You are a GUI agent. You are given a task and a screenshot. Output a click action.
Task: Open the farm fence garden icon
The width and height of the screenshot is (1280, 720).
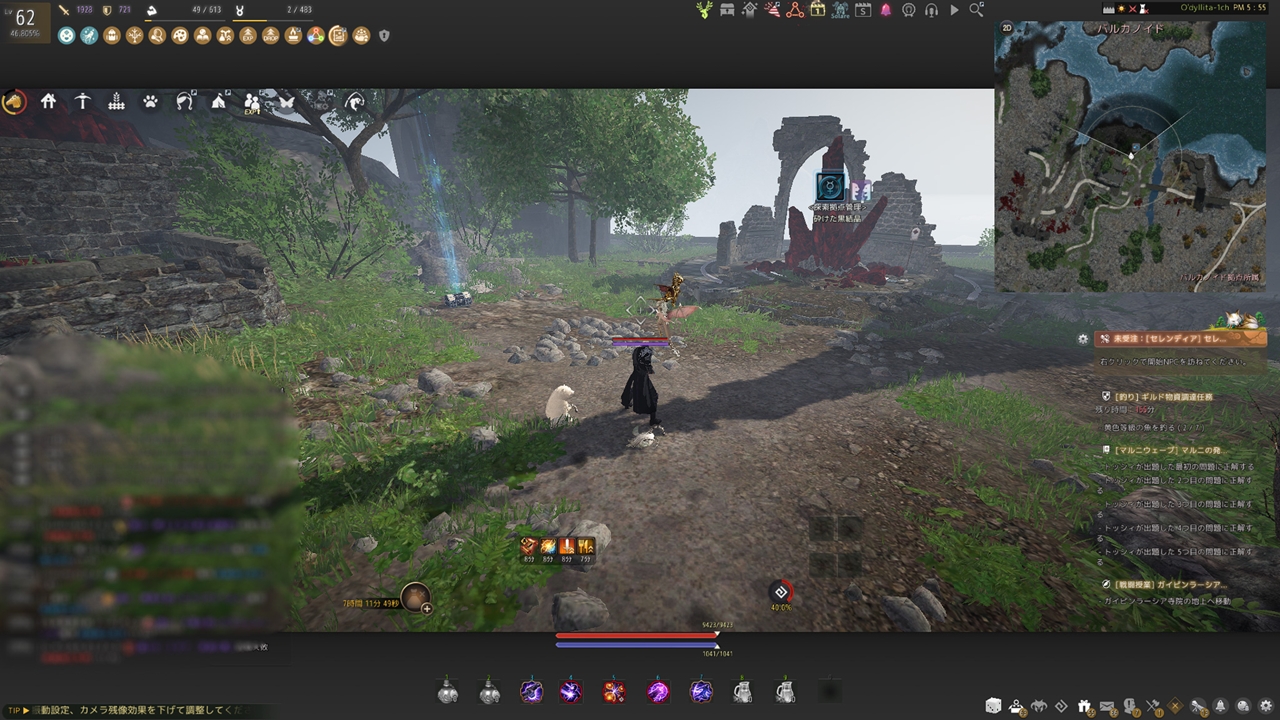point(117,101)
